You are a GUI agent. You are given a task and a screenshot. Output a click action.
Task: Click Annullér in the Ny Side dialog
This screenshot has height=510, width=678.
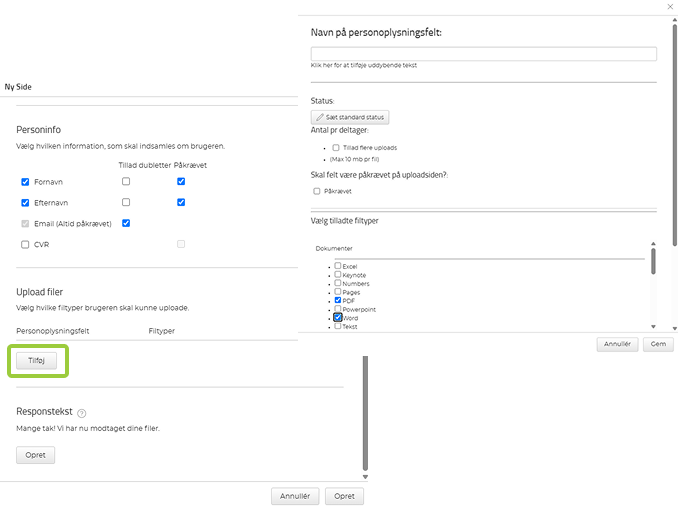pos(296,495)
